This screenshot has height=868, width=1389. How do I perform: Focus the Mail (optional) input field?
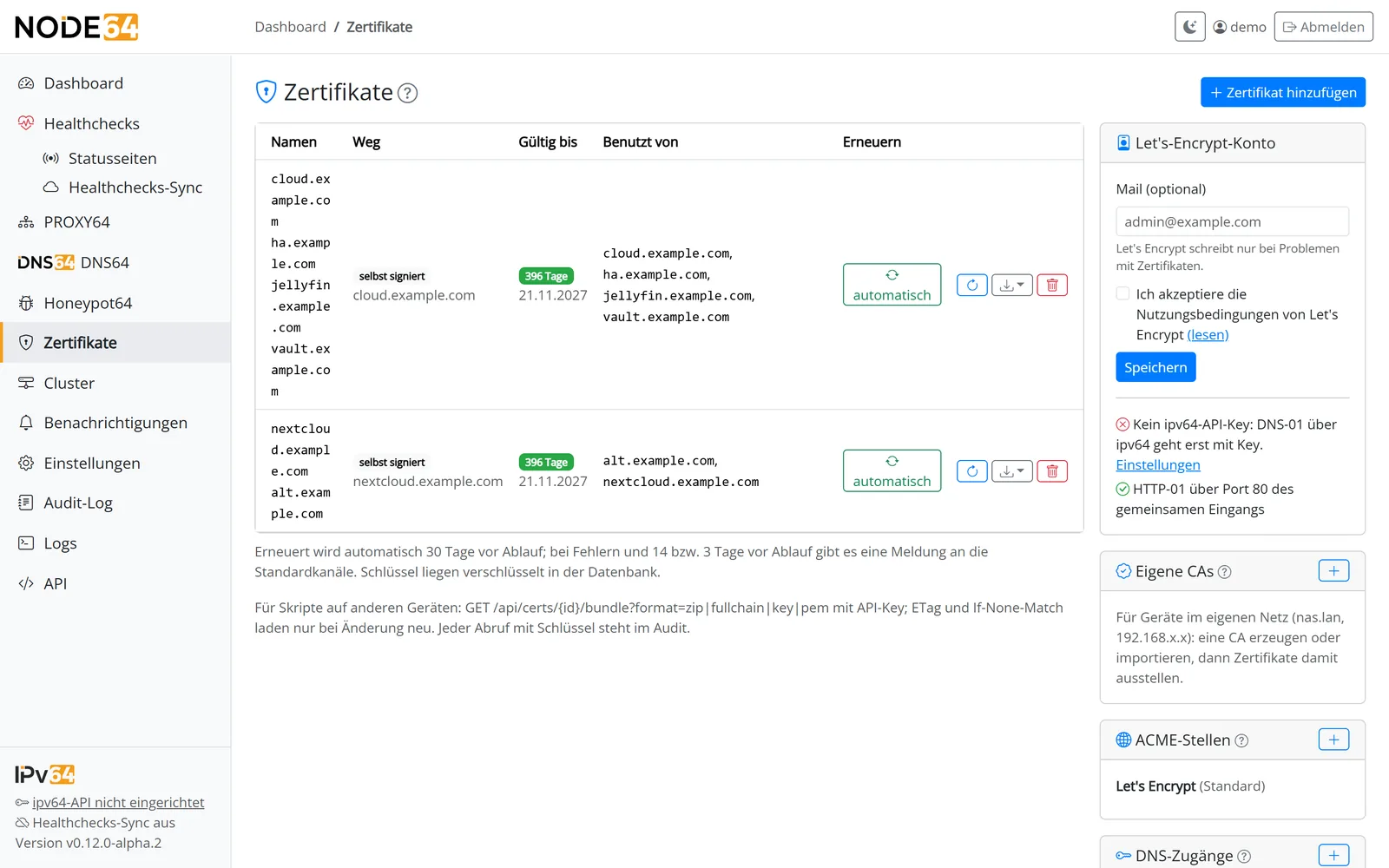(x=1232, y=221)
